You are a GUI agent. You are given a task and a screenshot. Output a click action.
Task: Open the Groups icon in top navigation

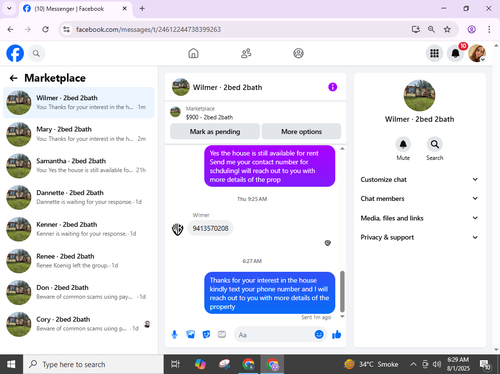click(298, 53)
